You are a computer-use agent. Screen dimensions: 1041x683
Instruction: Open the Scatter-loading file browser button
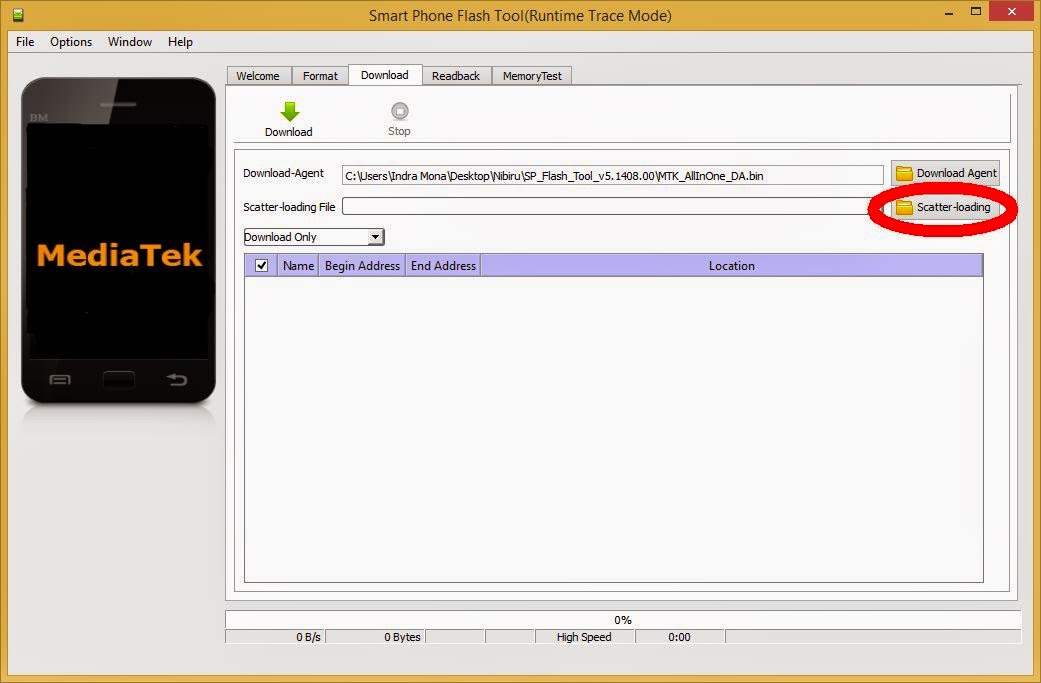click(x=945, y=207)
